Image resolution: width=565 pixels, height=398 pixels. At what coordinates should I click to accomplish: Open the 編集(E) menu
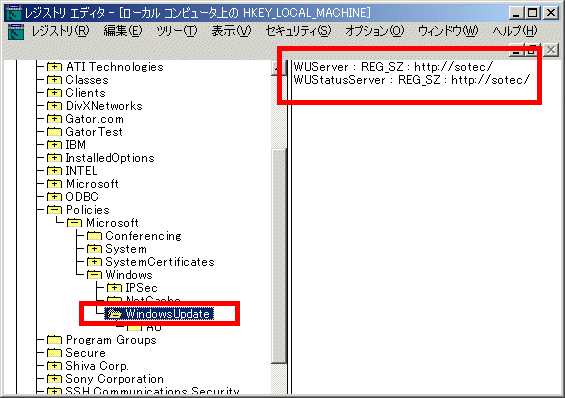(x=123, y=31)
